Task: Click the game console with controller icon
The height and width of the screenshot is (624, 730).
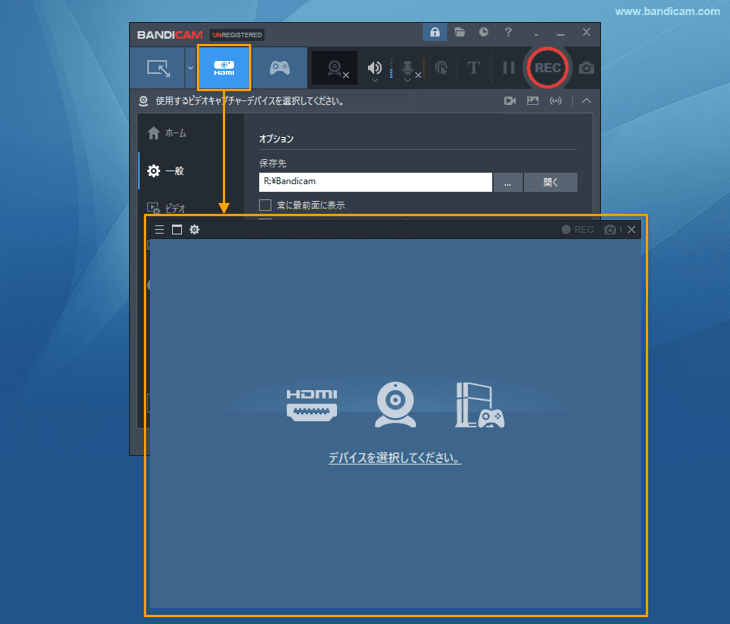Action: (x=480, y=405)
